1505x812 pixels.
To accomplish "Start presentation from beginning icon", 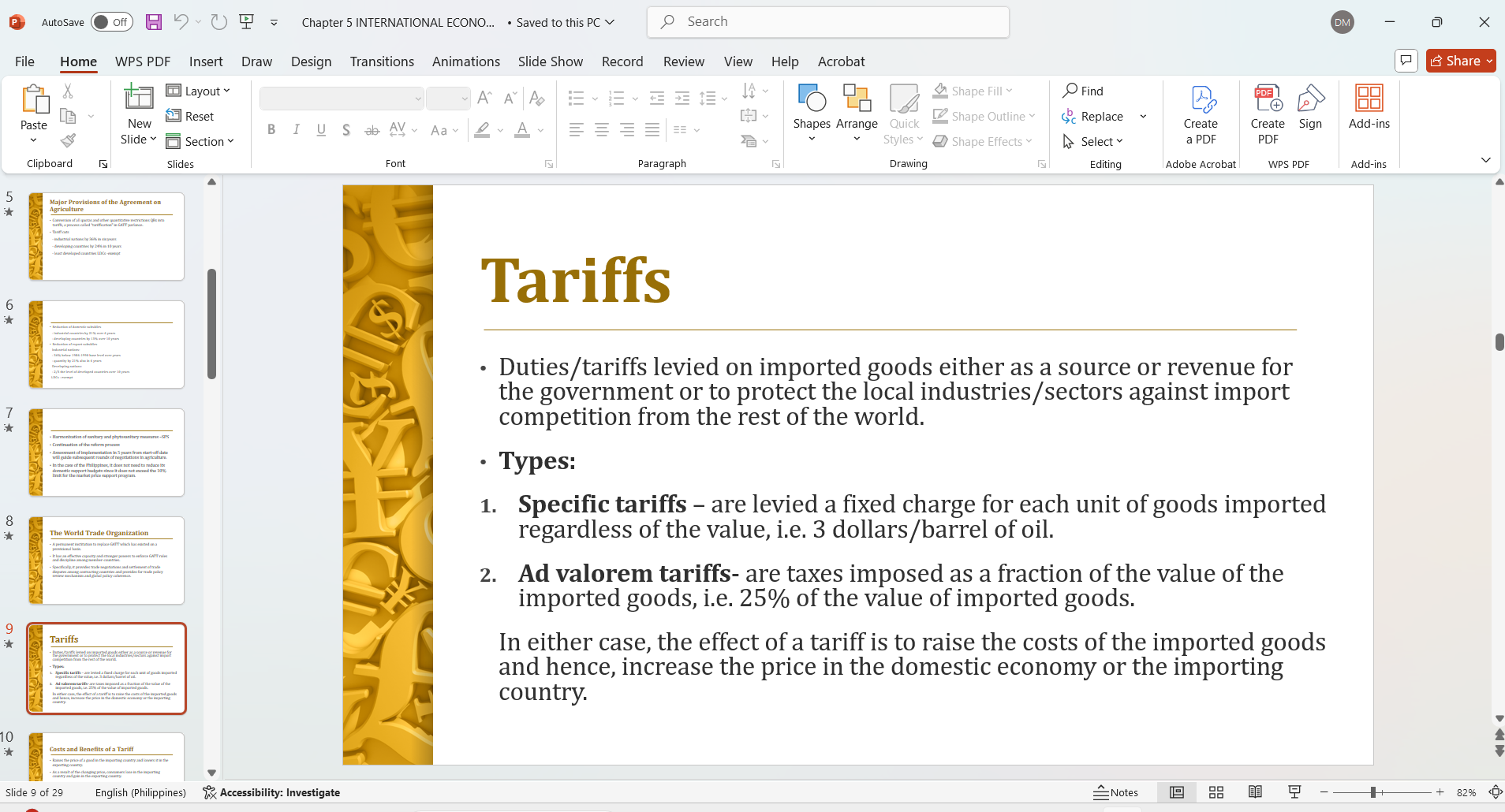I will (247, 22).
